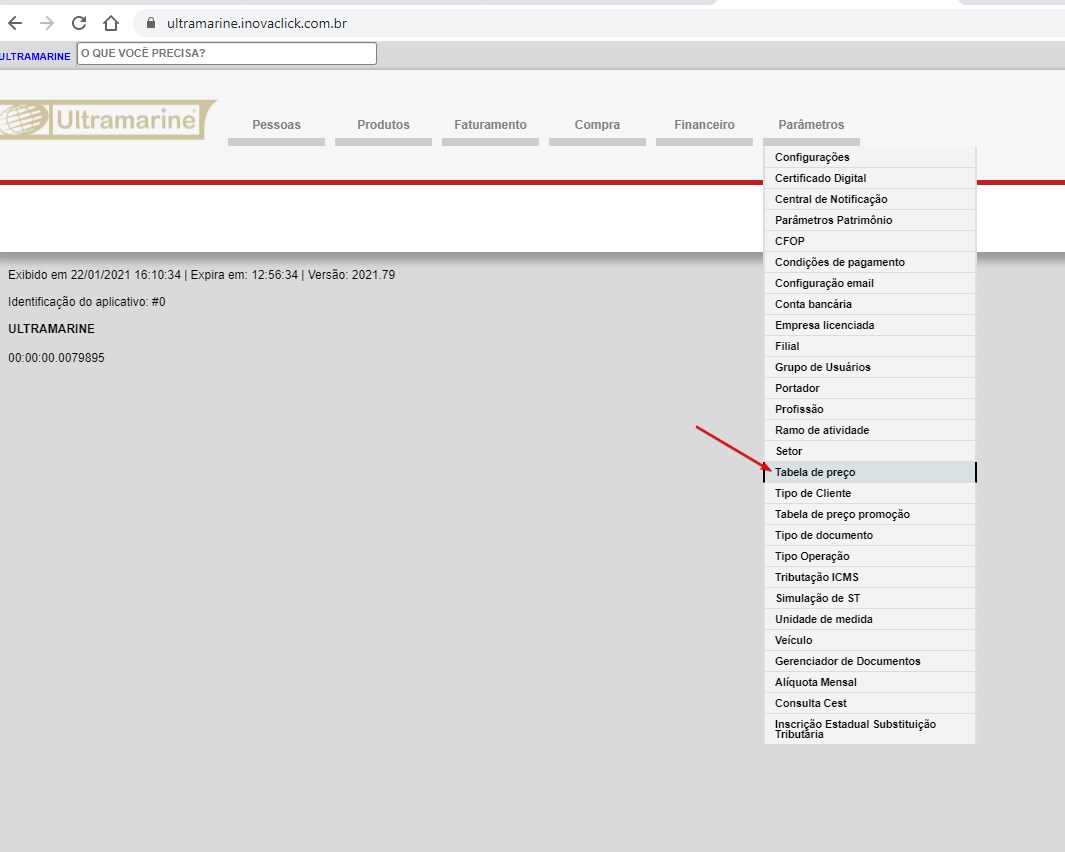Image resolution: width=1065 pixels, height=852 pixels.
Task: Open the Faturamento menu
Action: coord(490,125)
